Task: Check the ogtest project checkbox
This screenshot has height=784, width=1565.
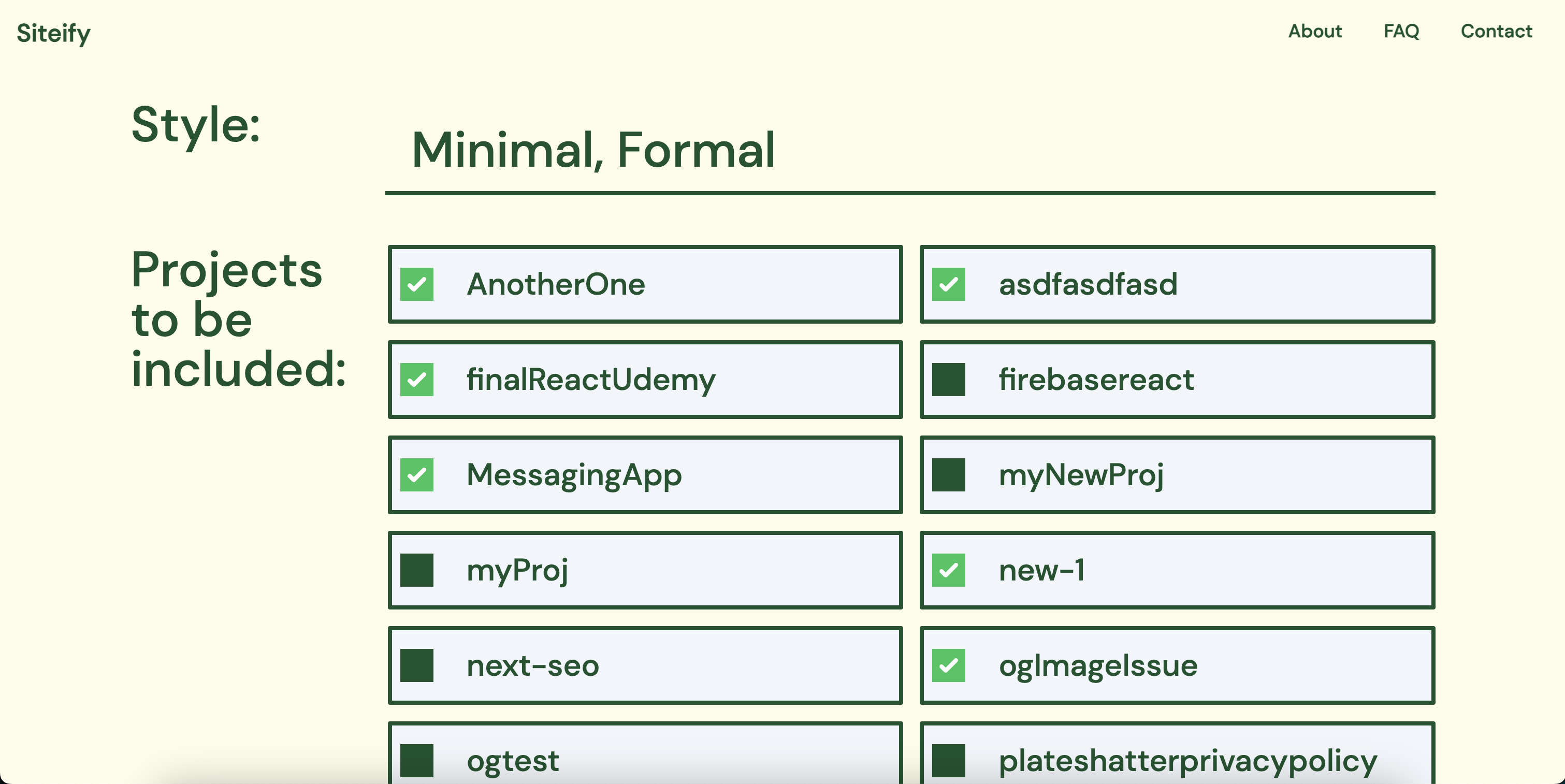Action: [417, 760]
